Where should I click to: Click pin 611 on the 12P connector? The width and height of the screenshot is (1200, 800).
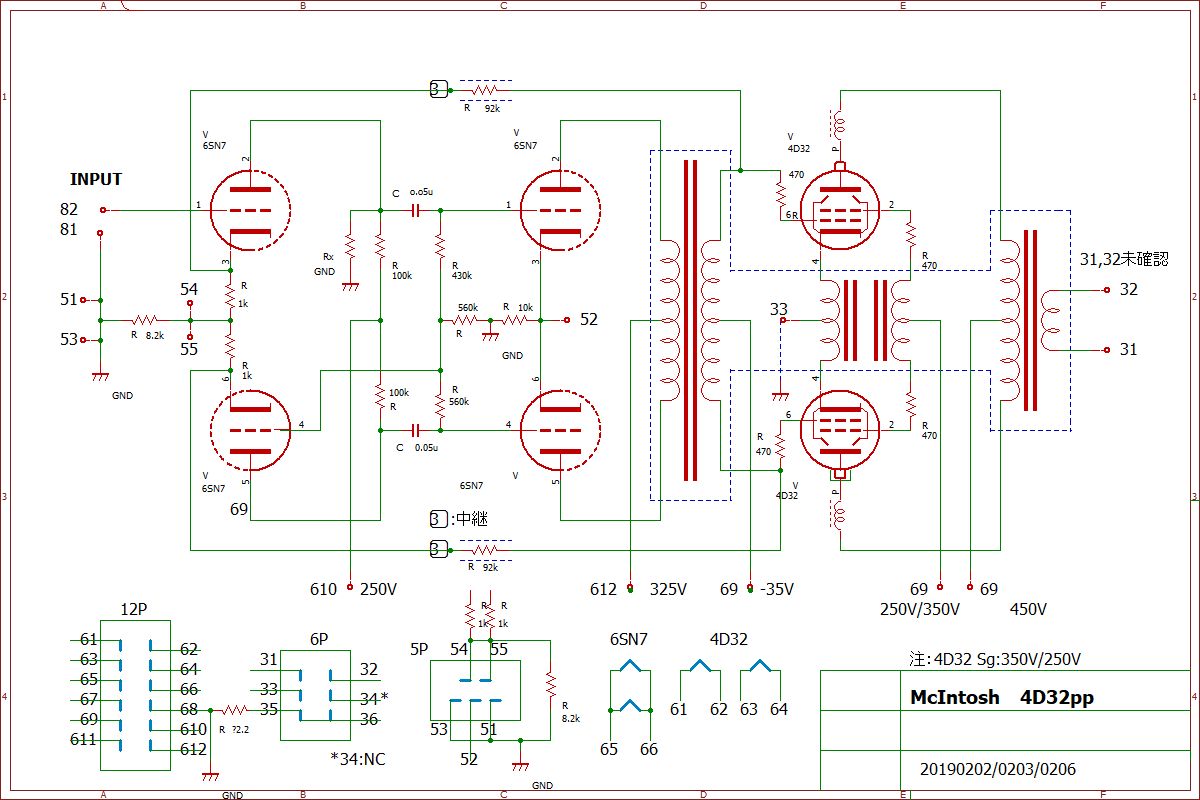pos(83,739)
